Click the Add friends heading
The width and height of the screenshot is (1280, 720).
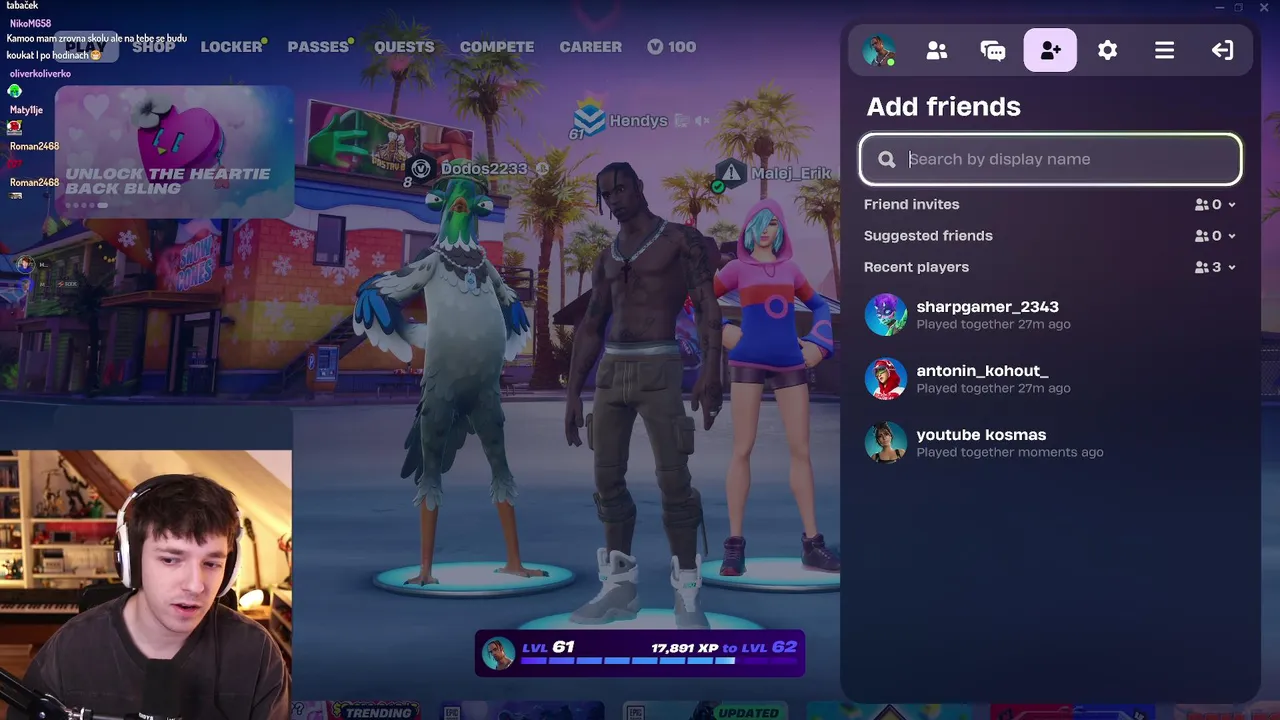pos(943,107)
